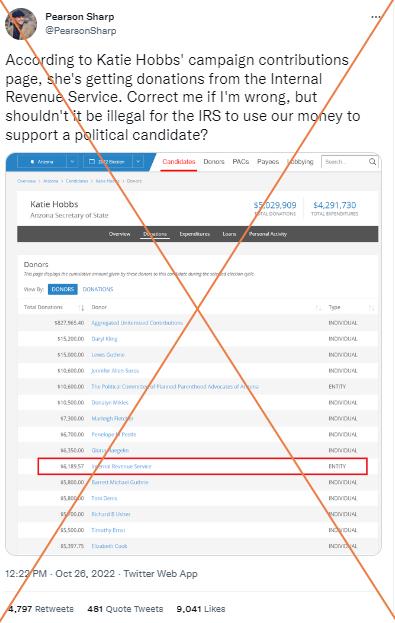Viewport: 395px width, 623px height.
Task: Expand the 2022 Election cycle dropdown arrow
Action: [x=138, y=162]
